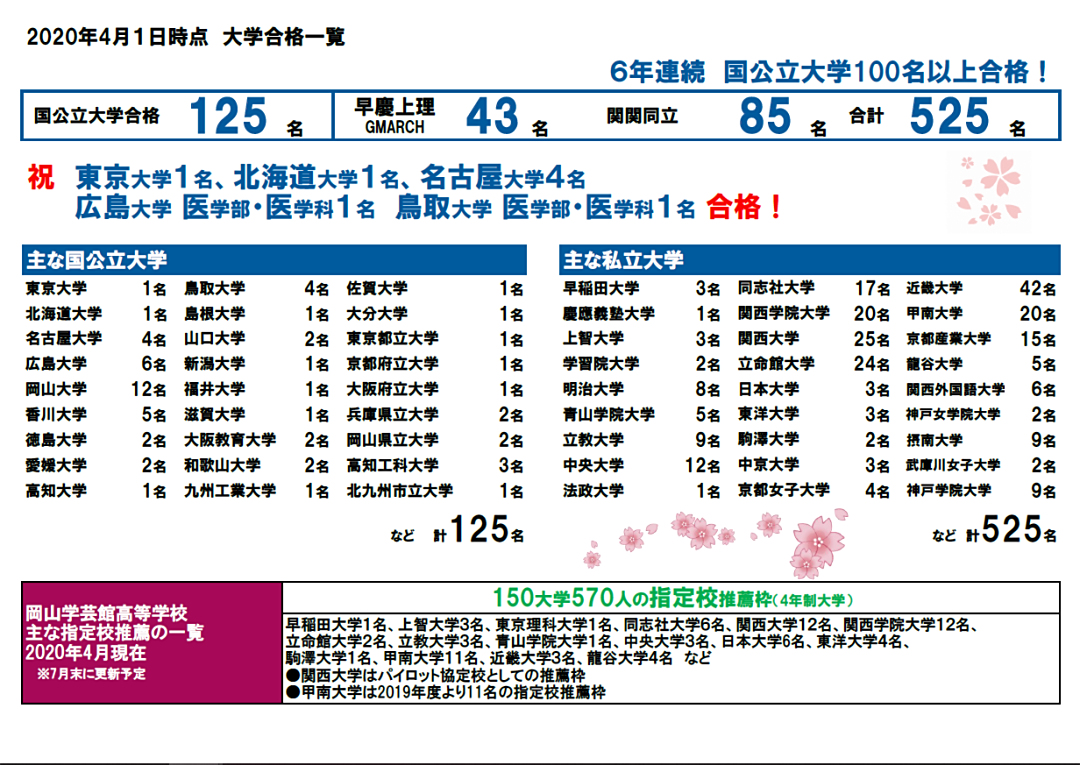Click the '主な国公立大学' section header

[274, 260]
